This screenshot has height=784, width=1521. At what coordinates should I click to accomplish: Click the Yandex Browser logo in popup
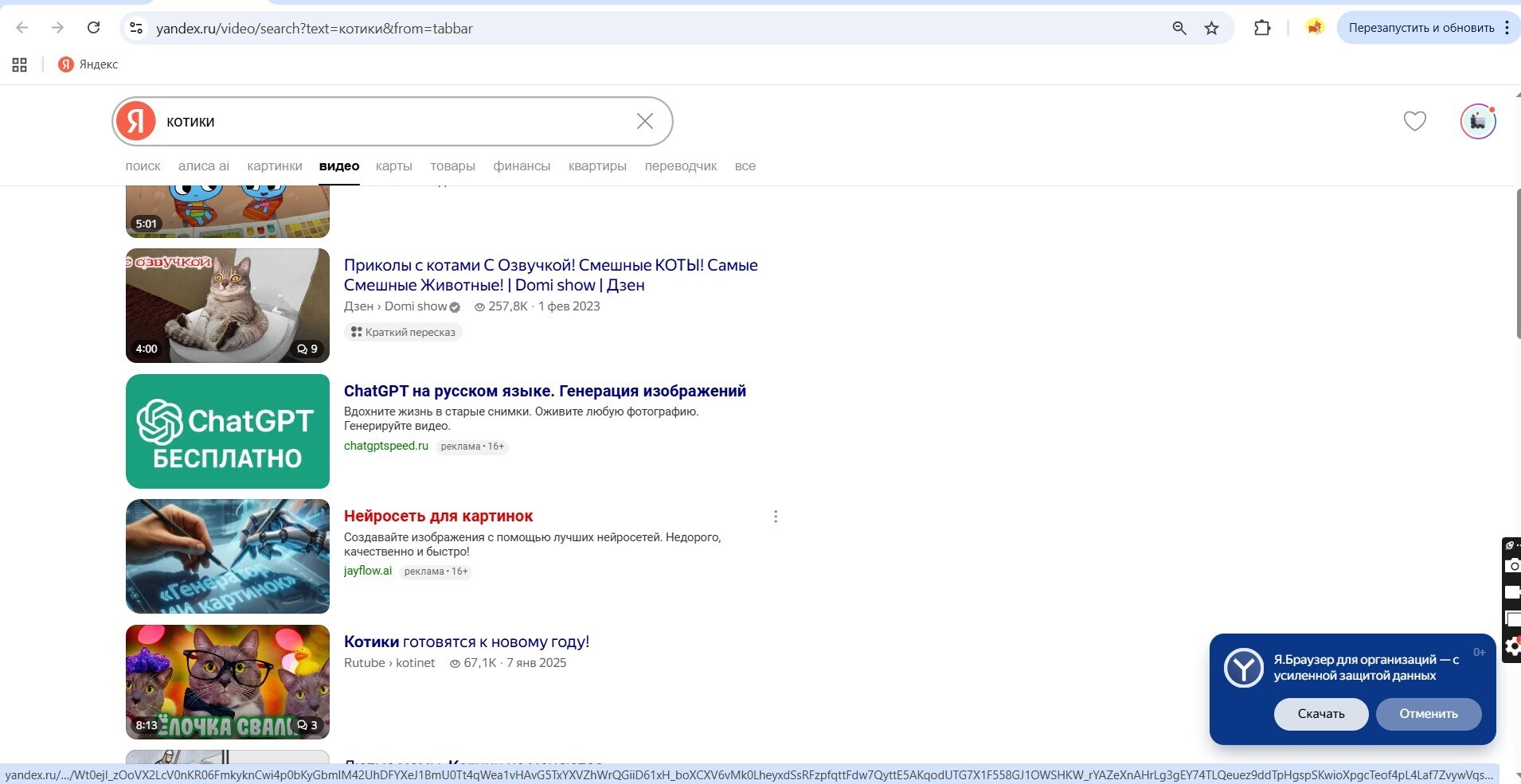1244,668
